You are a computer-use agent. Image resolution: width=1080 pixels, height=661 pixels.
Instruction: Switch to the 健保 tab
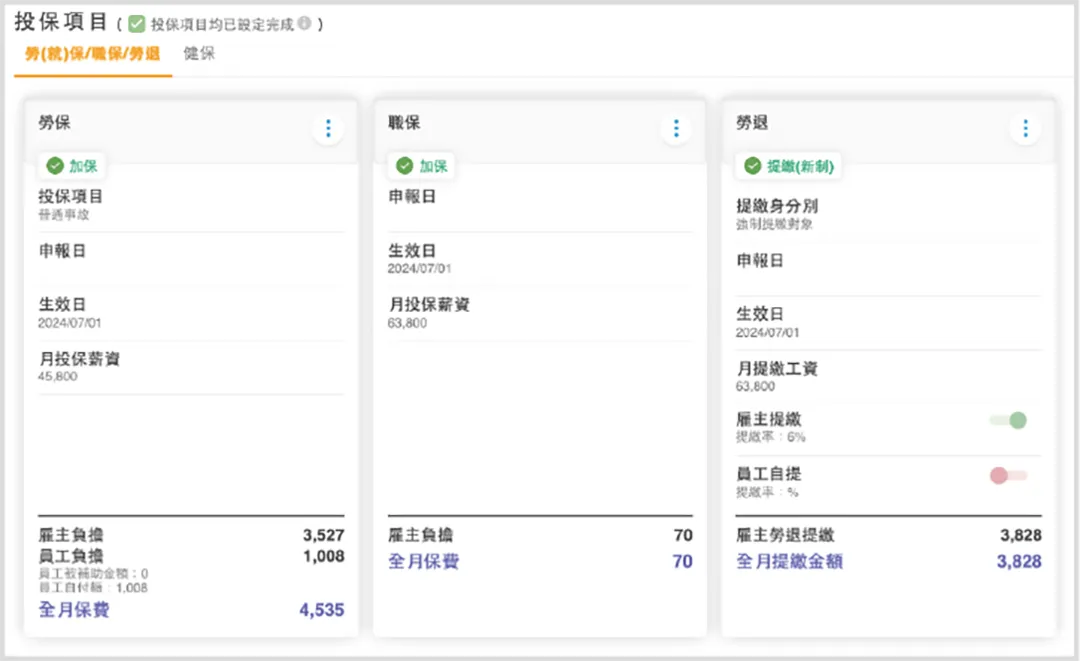coord(199,54)
